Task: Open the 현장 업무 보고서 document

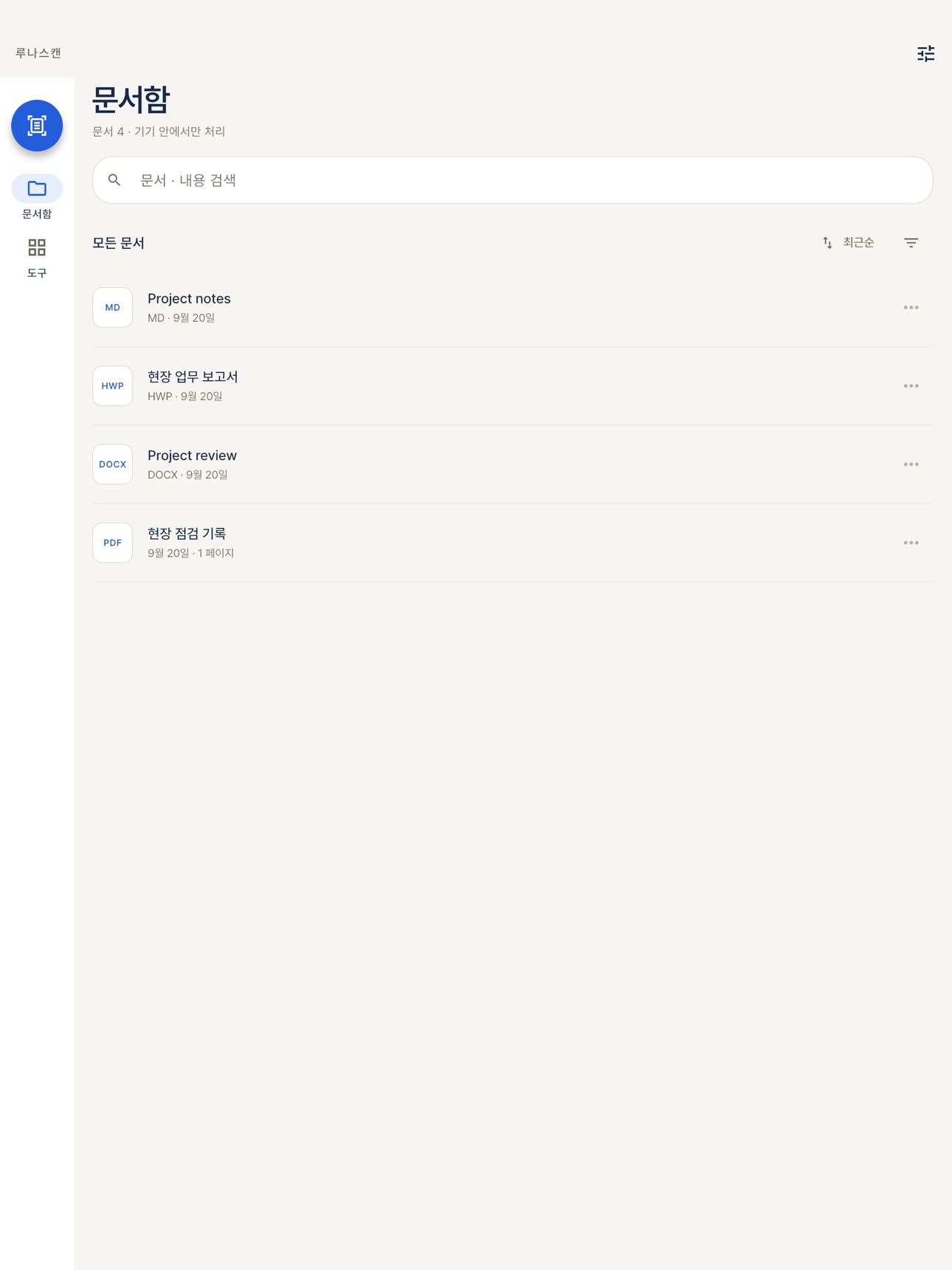Action: click(513, 386)
